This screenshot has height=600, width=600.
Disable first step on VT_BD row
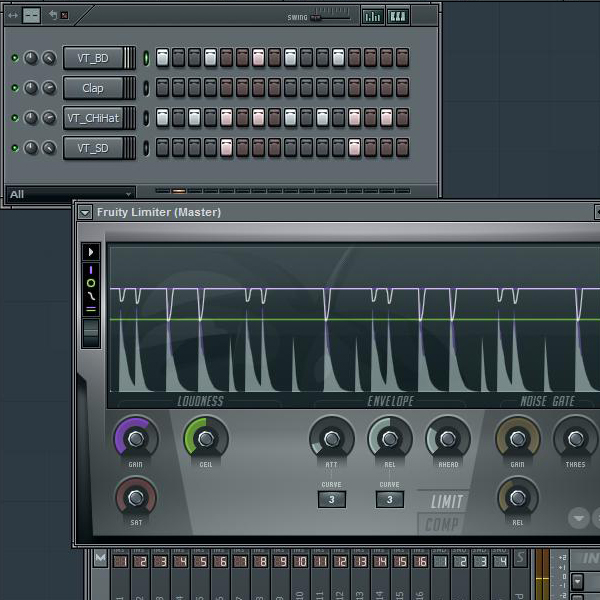tap(162, 58)
